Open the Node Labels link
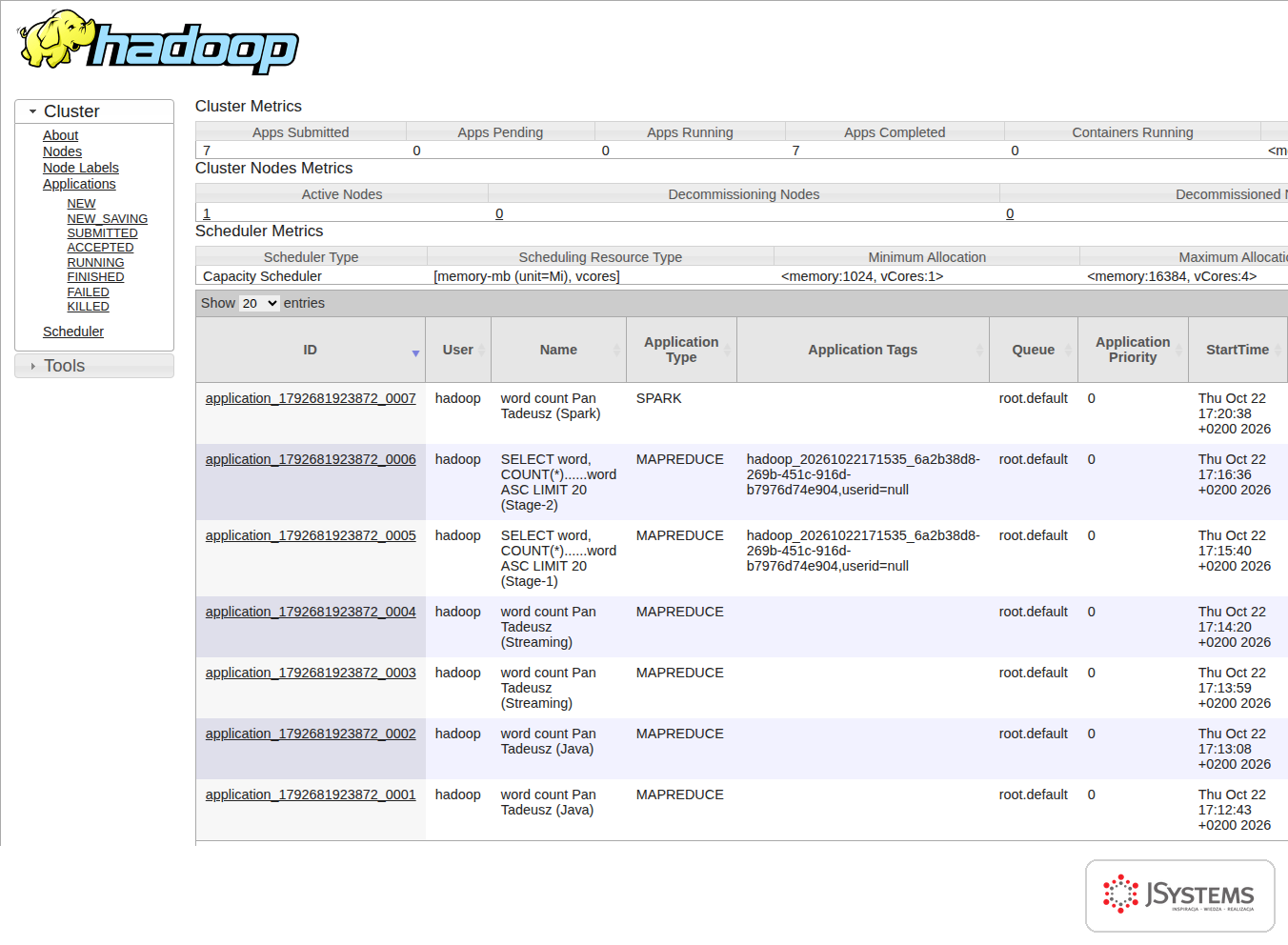The image size is (1288, 945). [x=80, y=168]
